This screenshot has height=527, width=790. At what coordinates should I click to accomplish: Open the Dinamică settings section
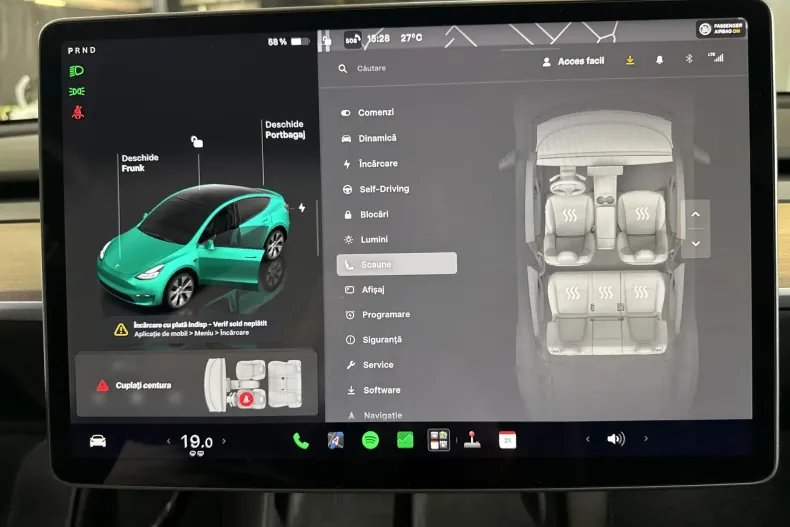tap(369, 138)
